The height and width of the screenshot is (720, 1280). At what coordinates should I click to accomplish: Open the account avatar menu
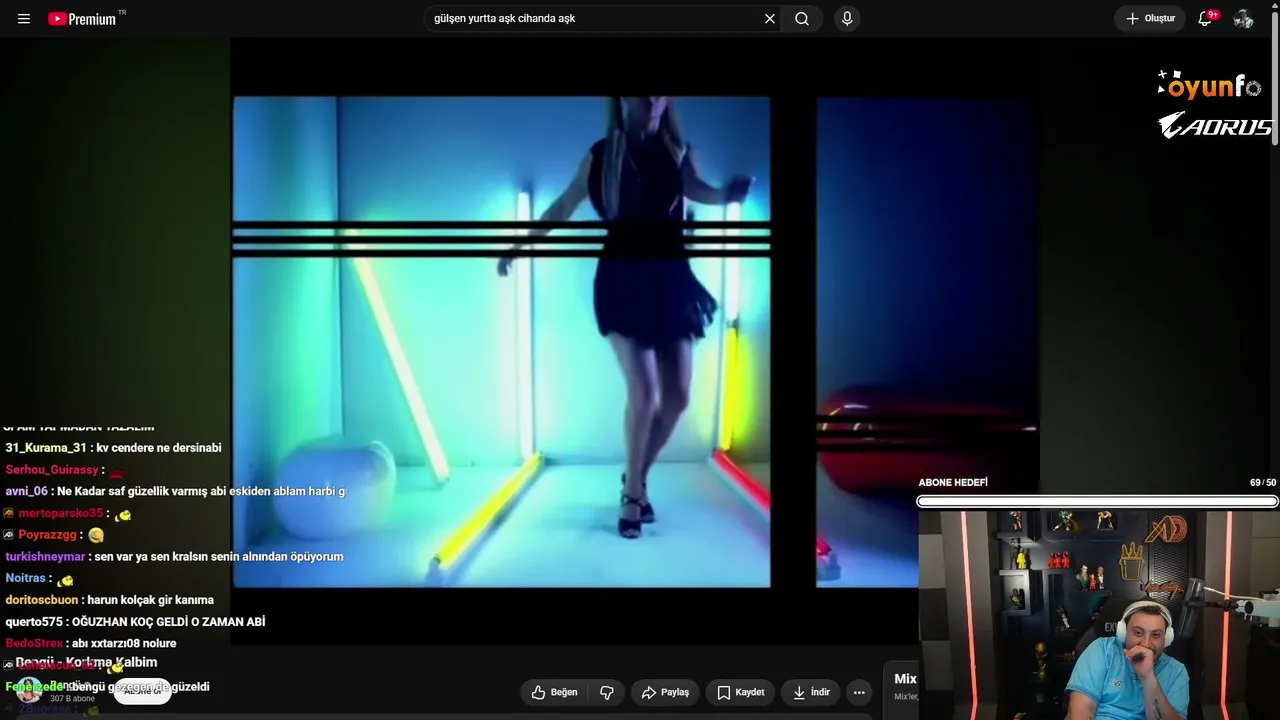click(x=1243, y=19)
